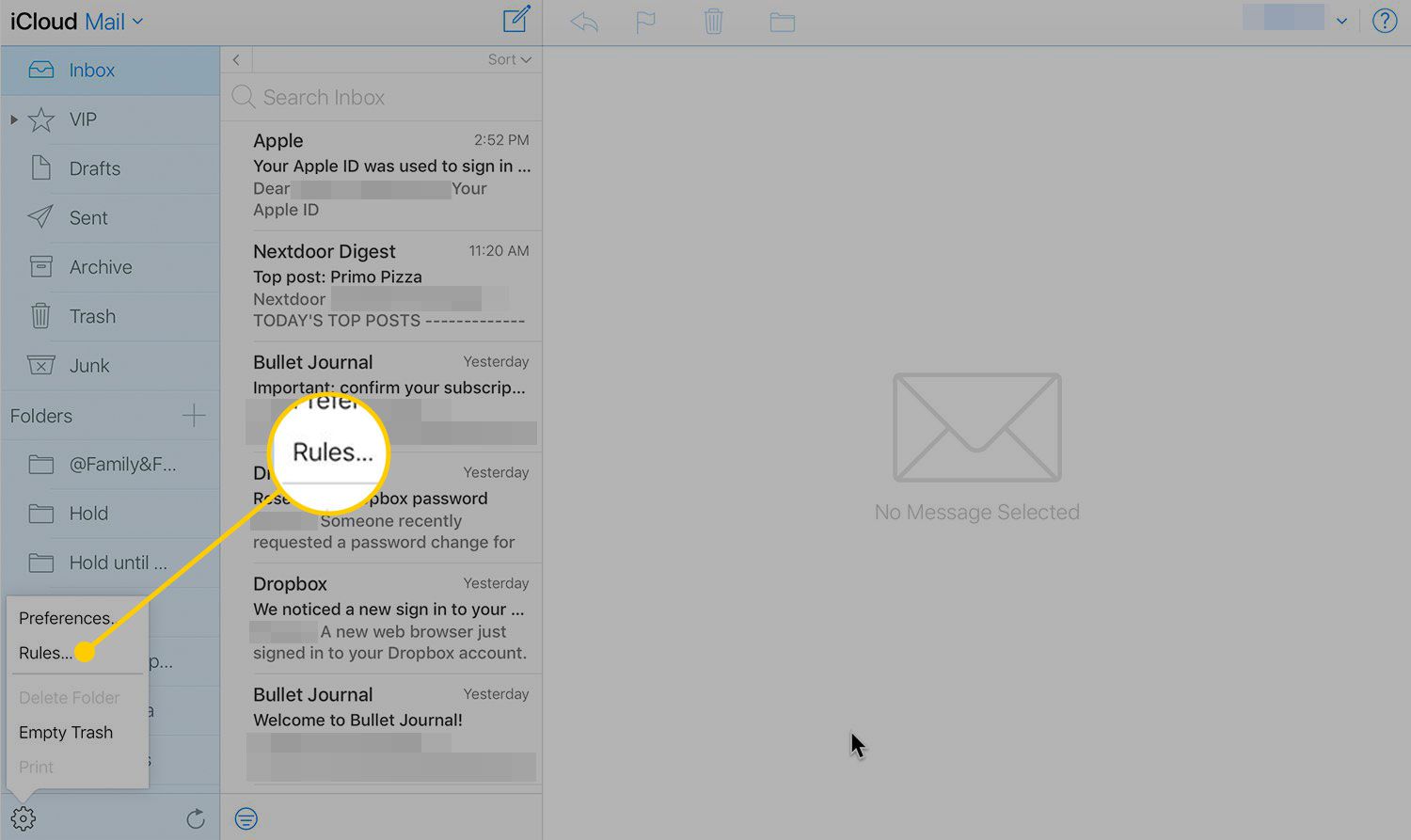The height and width of the screenshot is (840, 1411).
Task: Click the folder icon beside @Family&F...
Action: [x=40, y=464]
